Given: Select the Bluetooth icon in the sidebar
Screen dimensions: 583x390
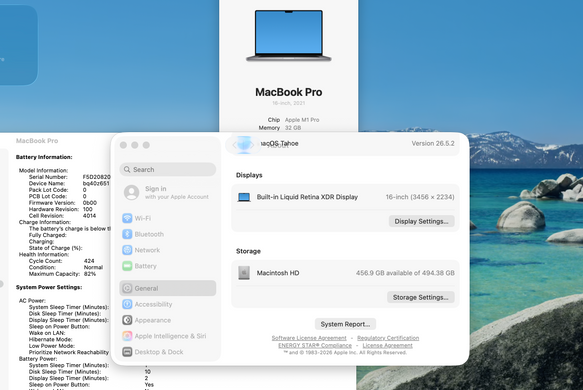Looking at the screenshot, I should (127, 234).
